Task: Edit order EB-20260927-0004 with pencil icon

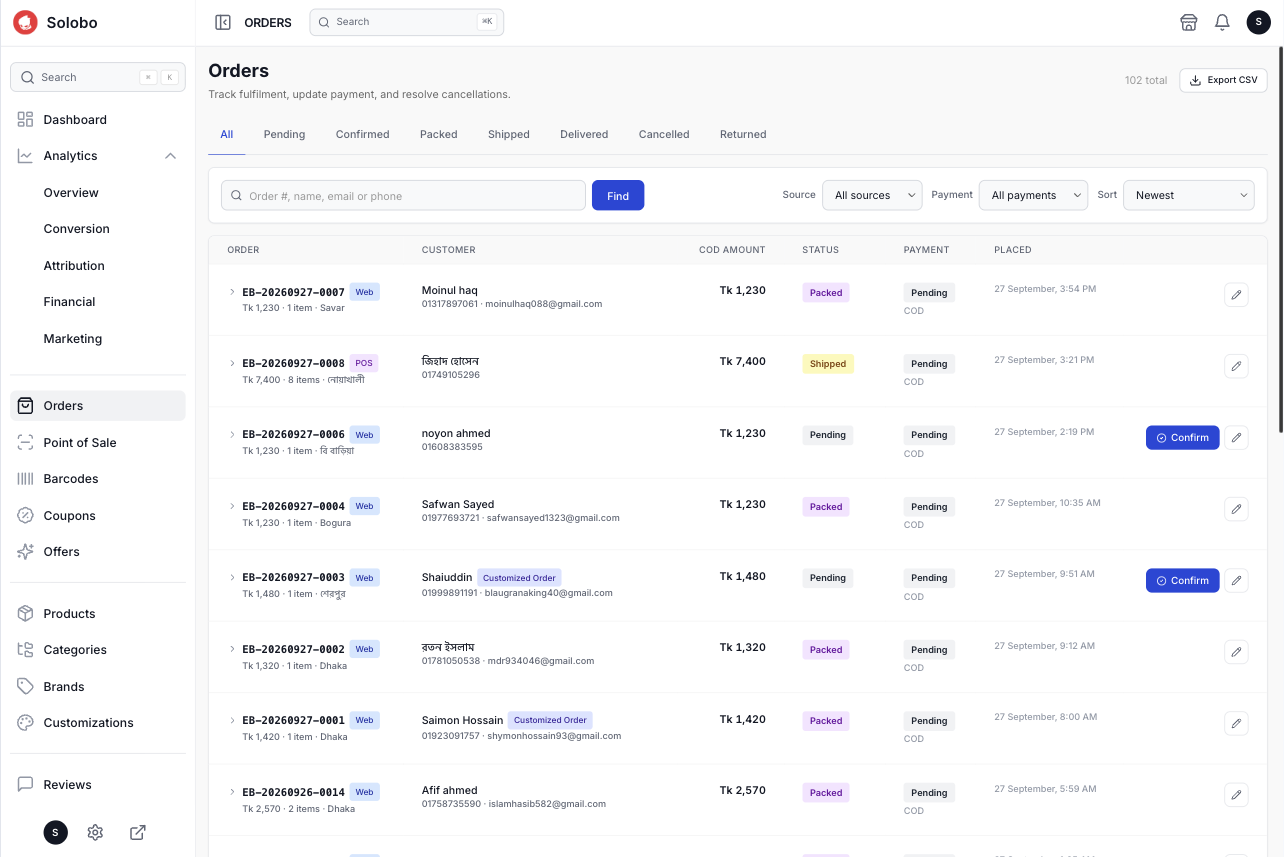Action: 1236,509
